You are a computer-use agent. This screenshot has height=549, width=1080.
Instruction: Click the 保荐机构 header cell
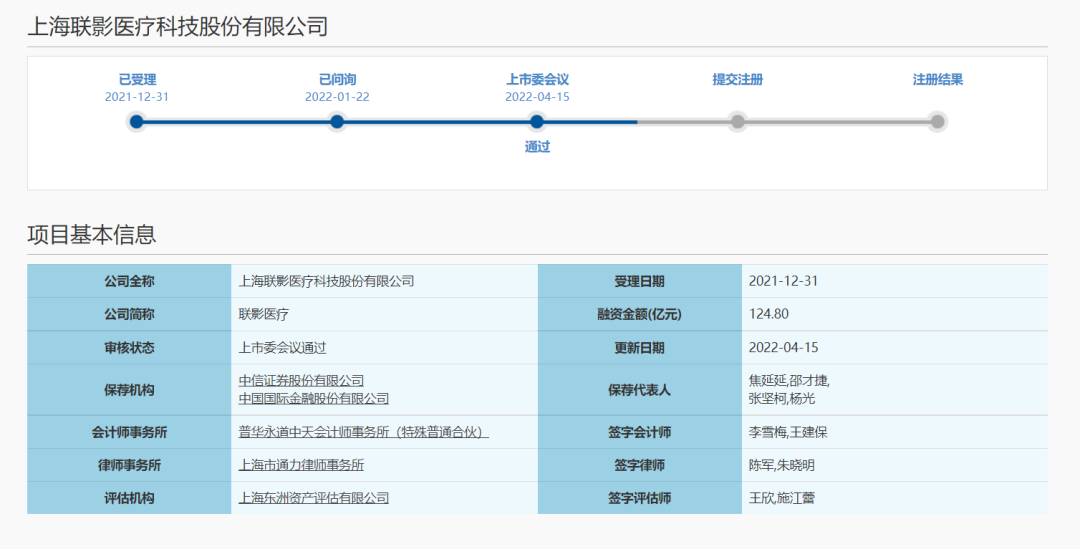coord(129,389)
